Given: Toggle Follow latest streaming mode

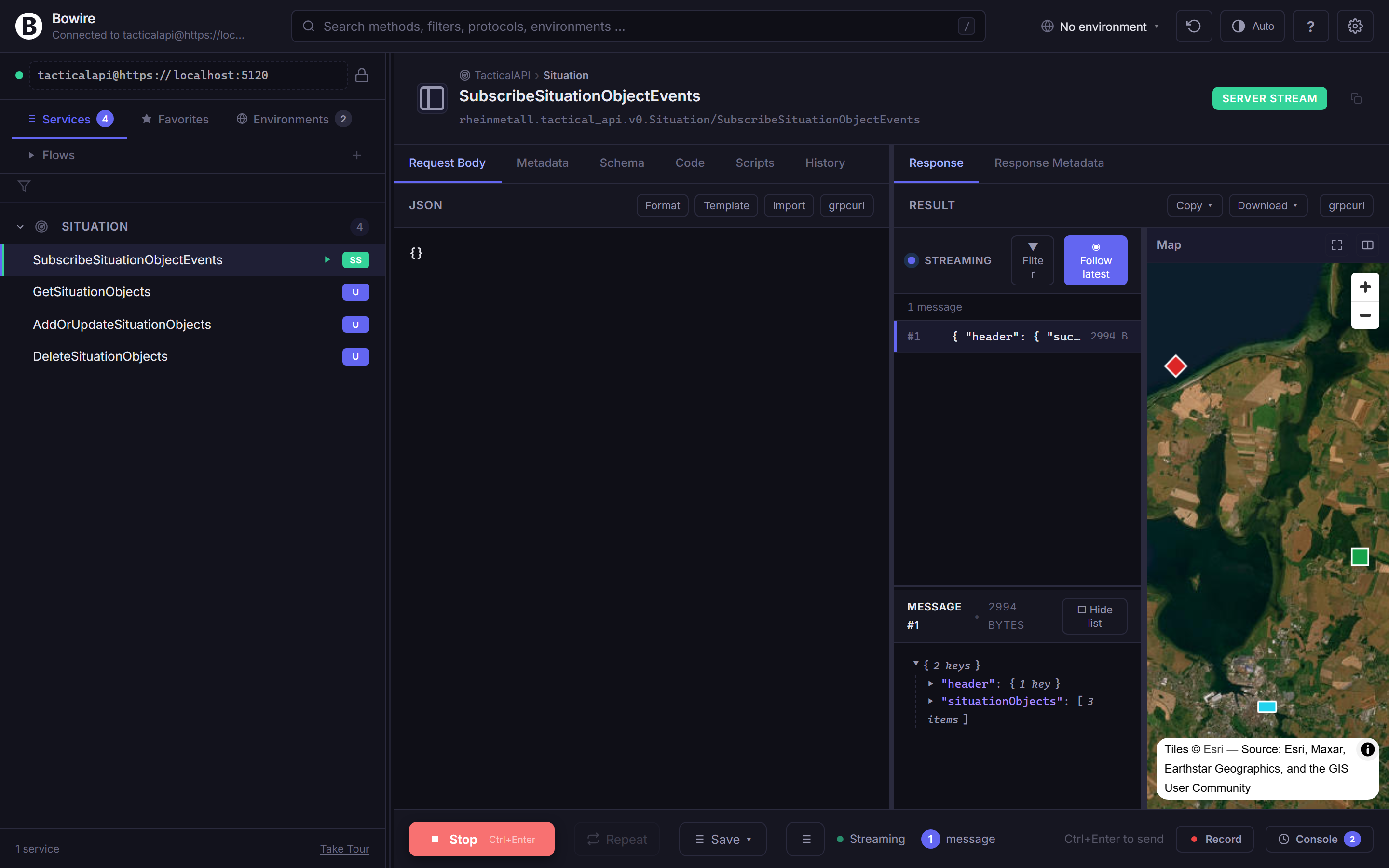Looking at the screenshot, I should coord(1095,260).
